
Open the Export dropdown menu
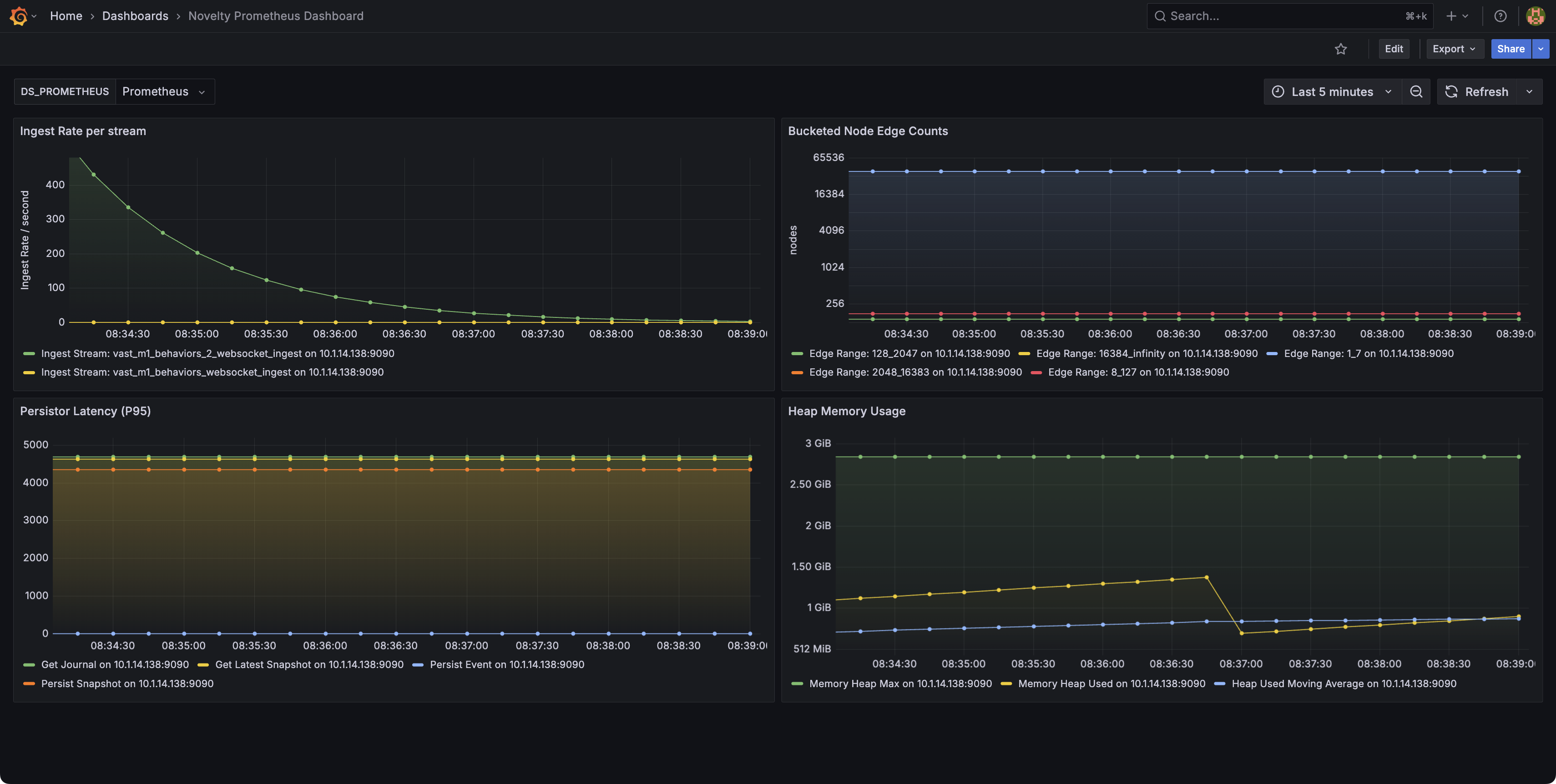(1453, 49)
